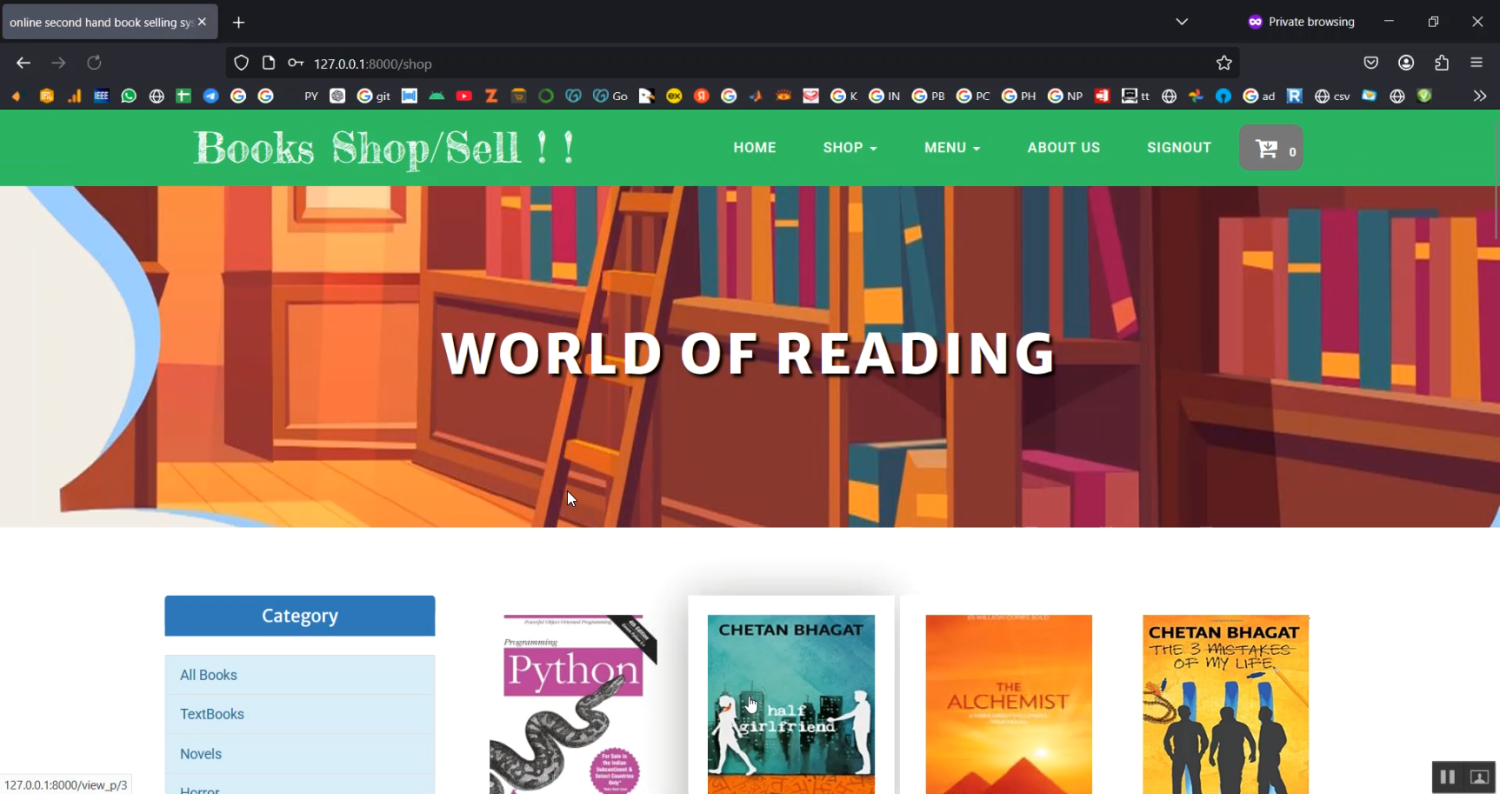1500x794 pixels.
Task: Expand the MENU dropdown
Action: tap(952, 148)
